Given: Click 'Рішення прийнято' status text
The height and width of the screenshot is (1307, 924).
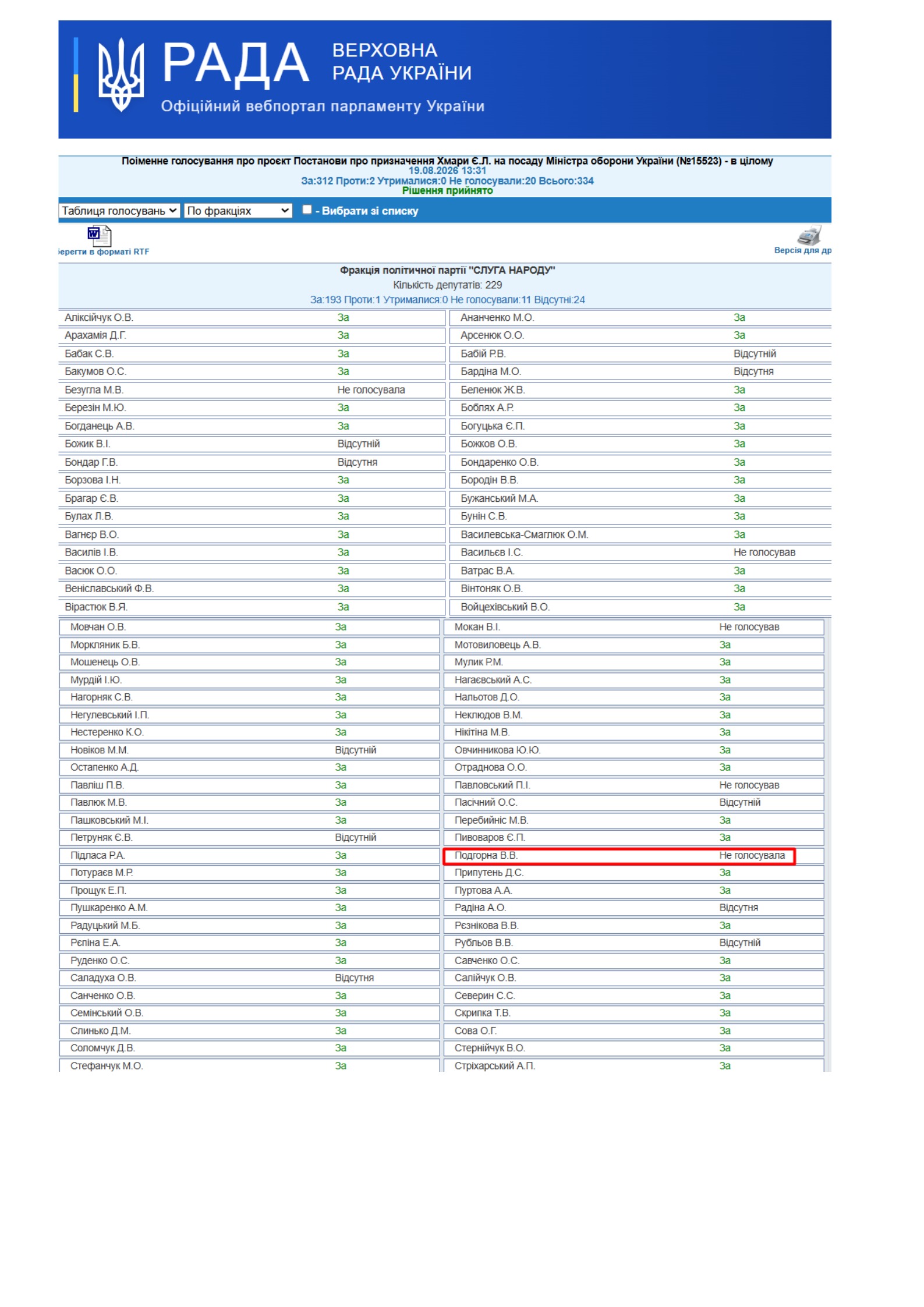Looking at the screenshot, I should pos(447,190).
